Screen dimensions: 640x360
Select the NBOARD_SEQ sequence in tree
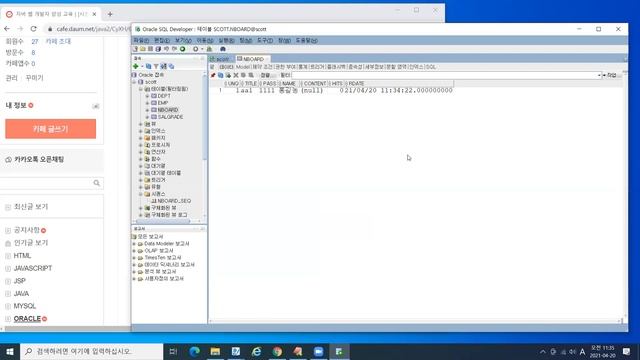coord(174,201)
